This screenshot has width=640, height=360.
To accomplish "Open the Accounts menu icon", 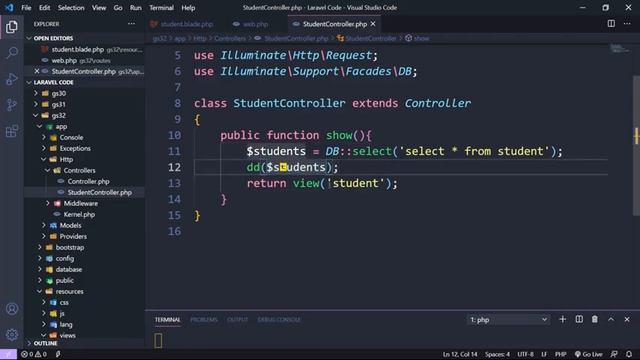I will point(12,309).
